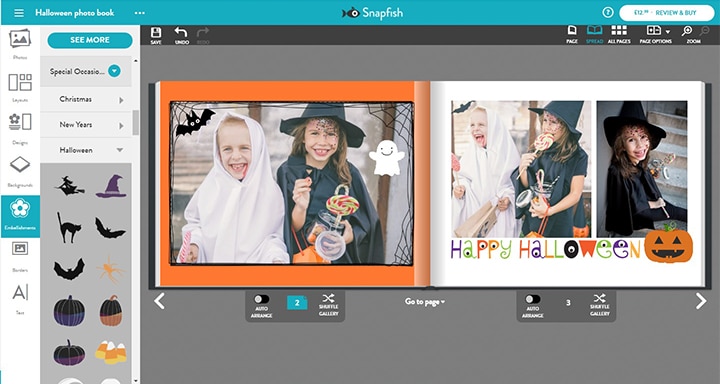
Task: Select the jack-o-lantern pumpkin on right page
Action: (x=668, y=243)
